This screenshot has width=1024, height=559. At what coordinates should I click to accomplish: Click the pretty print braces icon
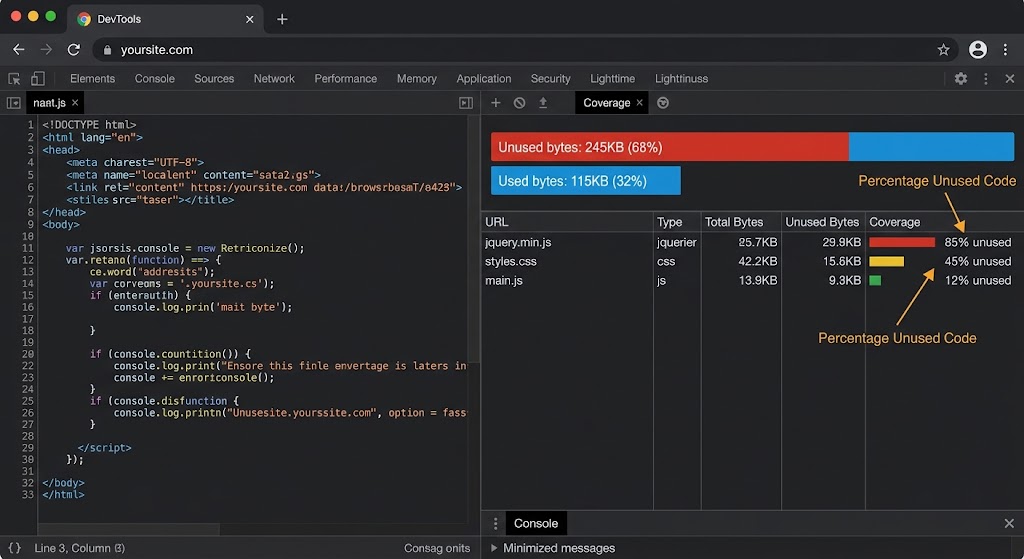(x=14, y=548)
